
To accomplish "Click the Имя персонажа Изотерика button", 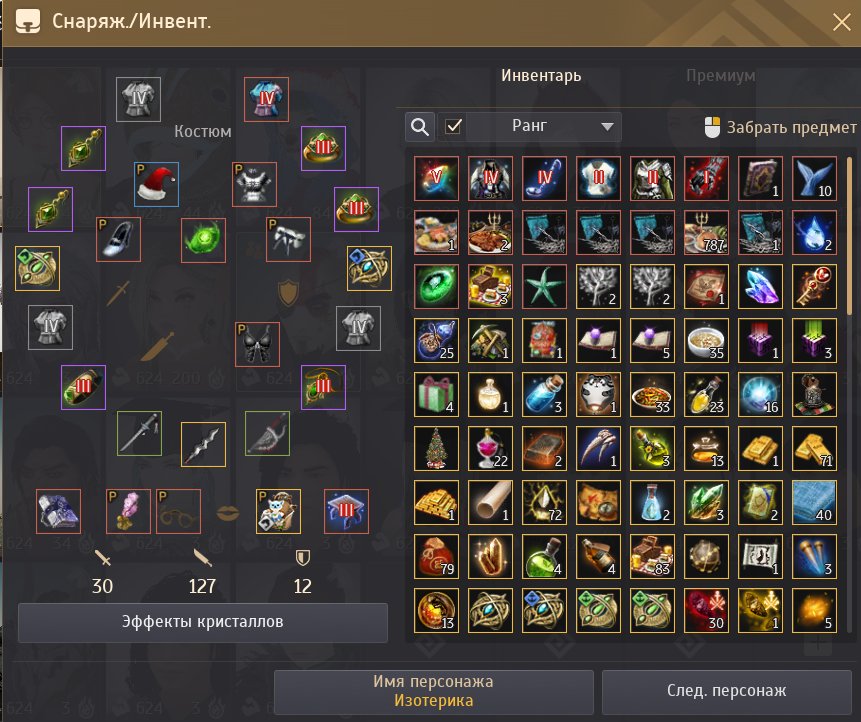I will pyautogui.click(x=434, y=691).
